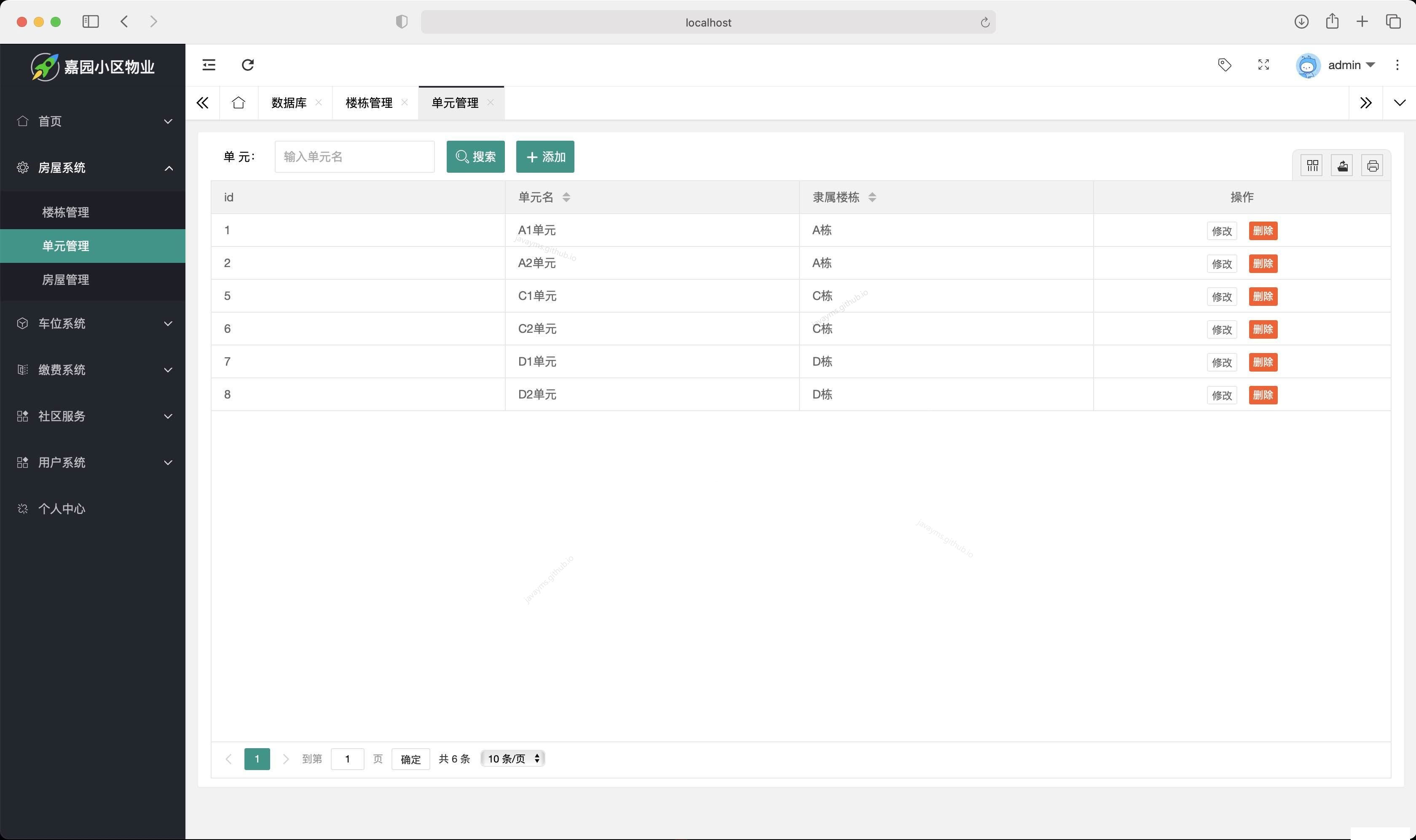
Task: Open the 10 条/页 page size selector
Action: (511, 759)
